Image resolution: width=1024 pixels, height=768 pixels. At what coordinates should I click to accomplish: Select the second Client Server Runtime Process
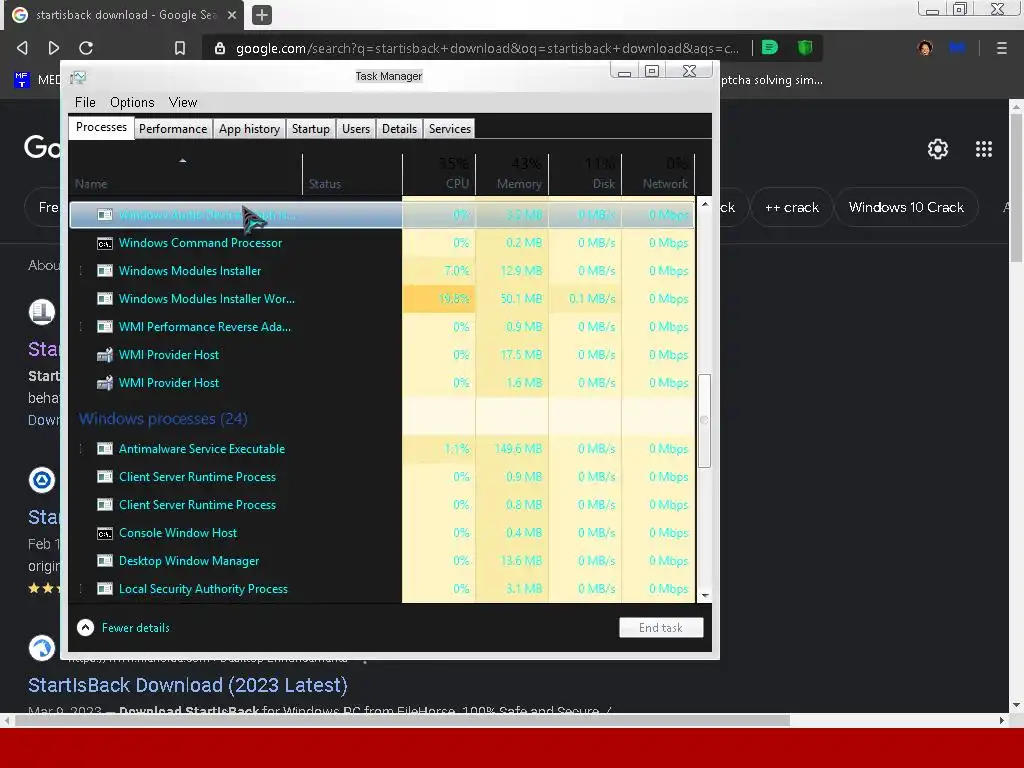click(x=381, y=505)
